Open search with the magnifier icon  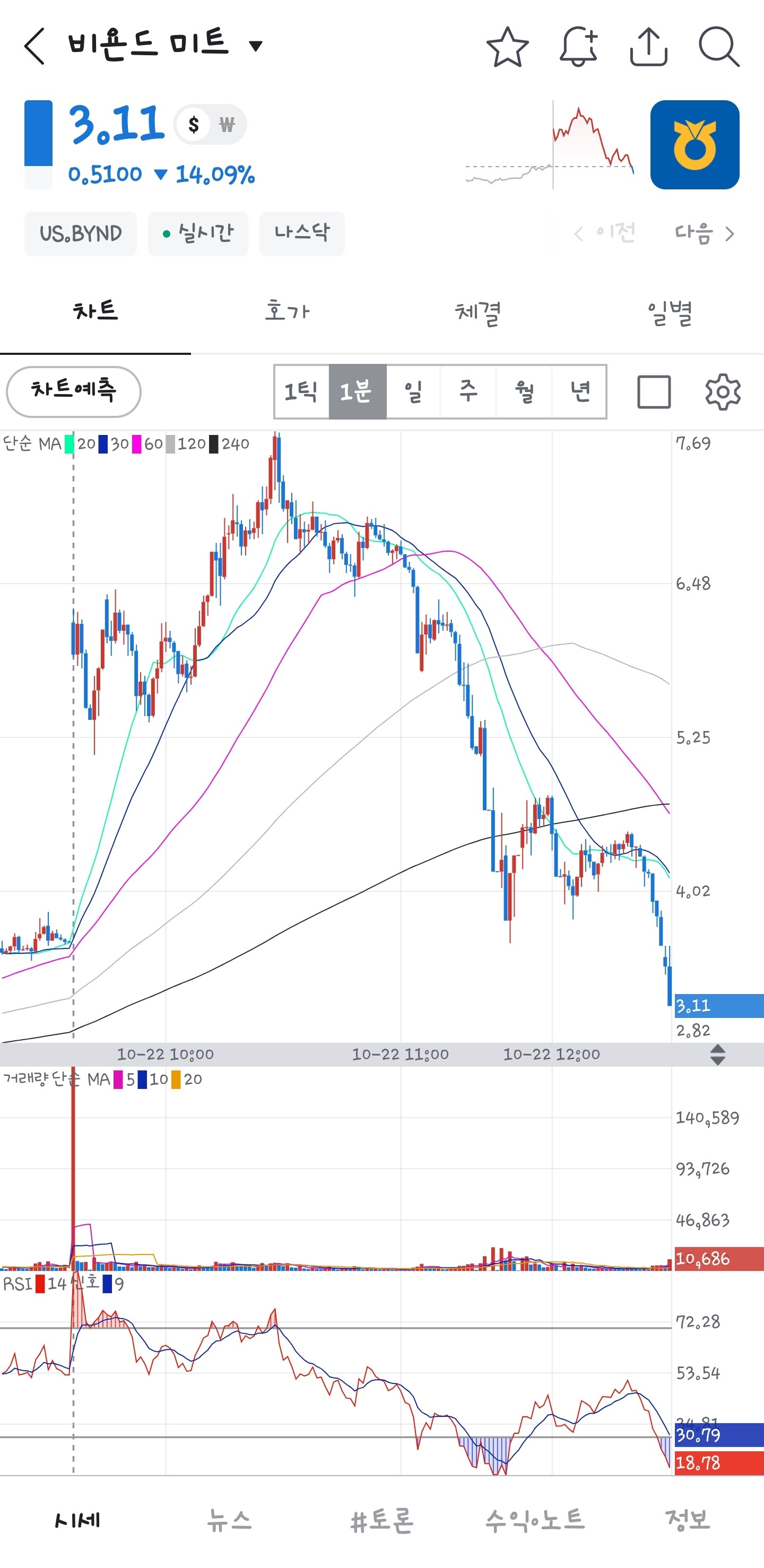719,46
